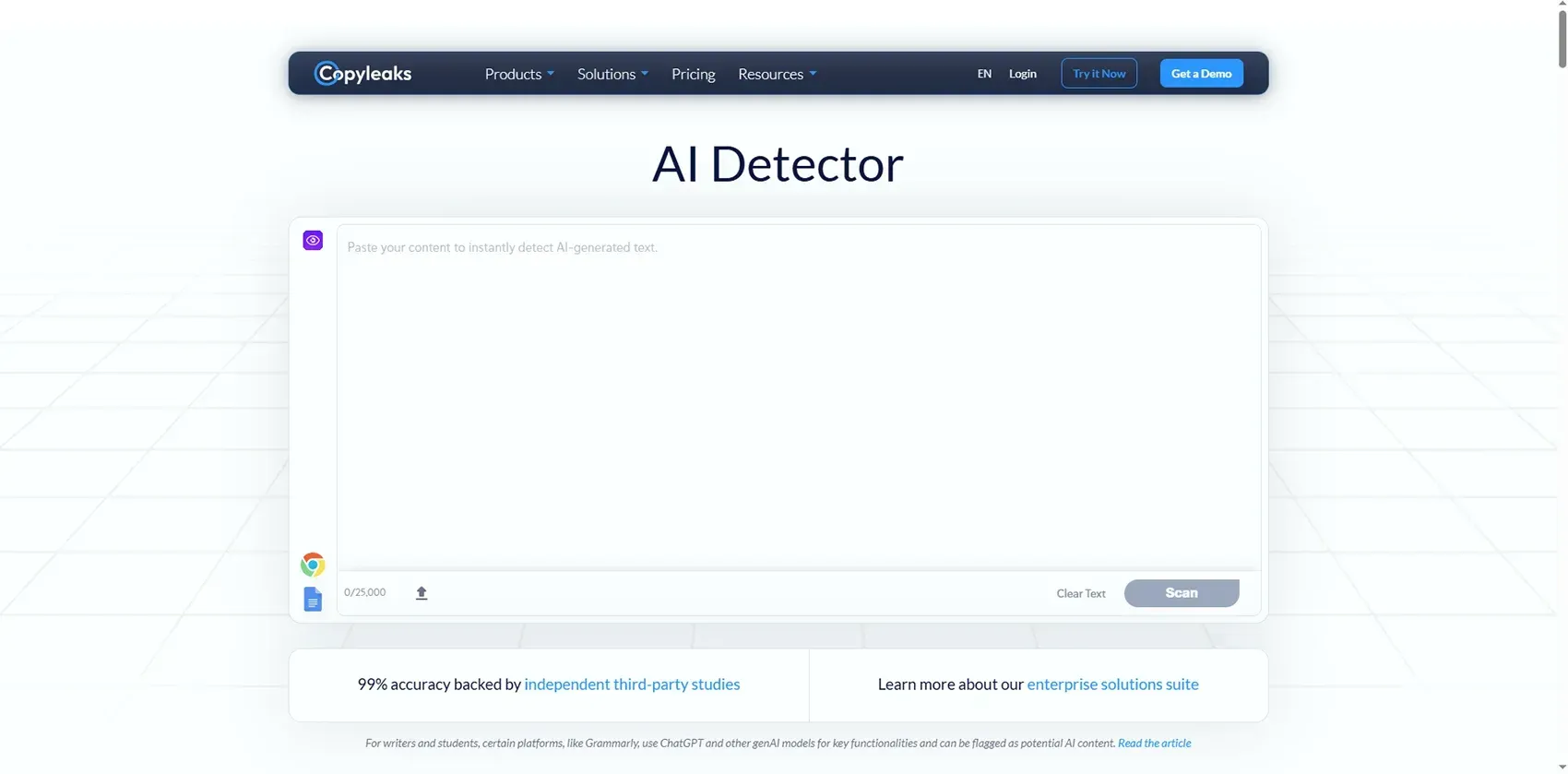Expand the Solutions dropdown menu
Image resolution: width=1568 pixels, height=774 pixels.
click(612, 74)
